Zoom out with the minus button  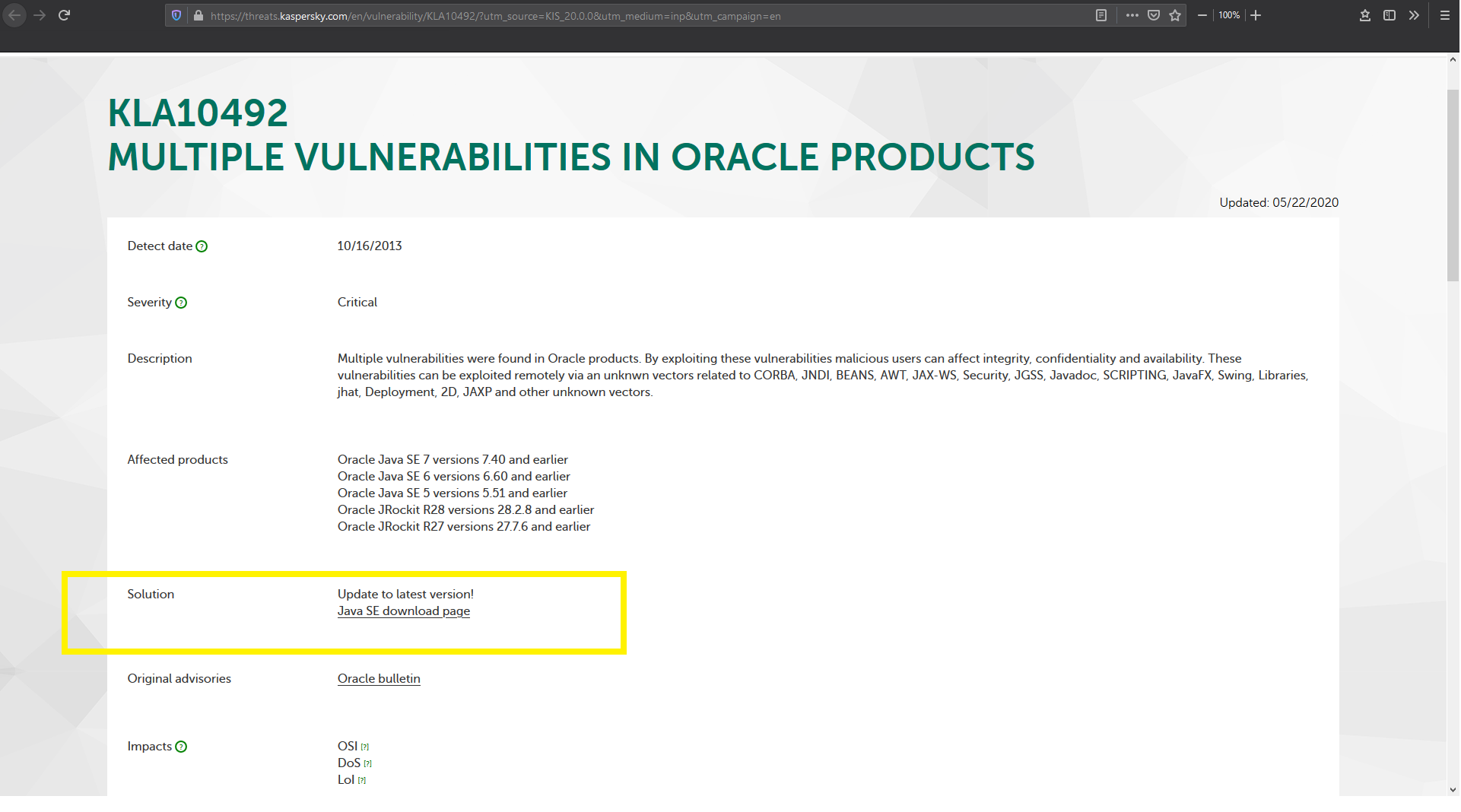(1202, 15)
